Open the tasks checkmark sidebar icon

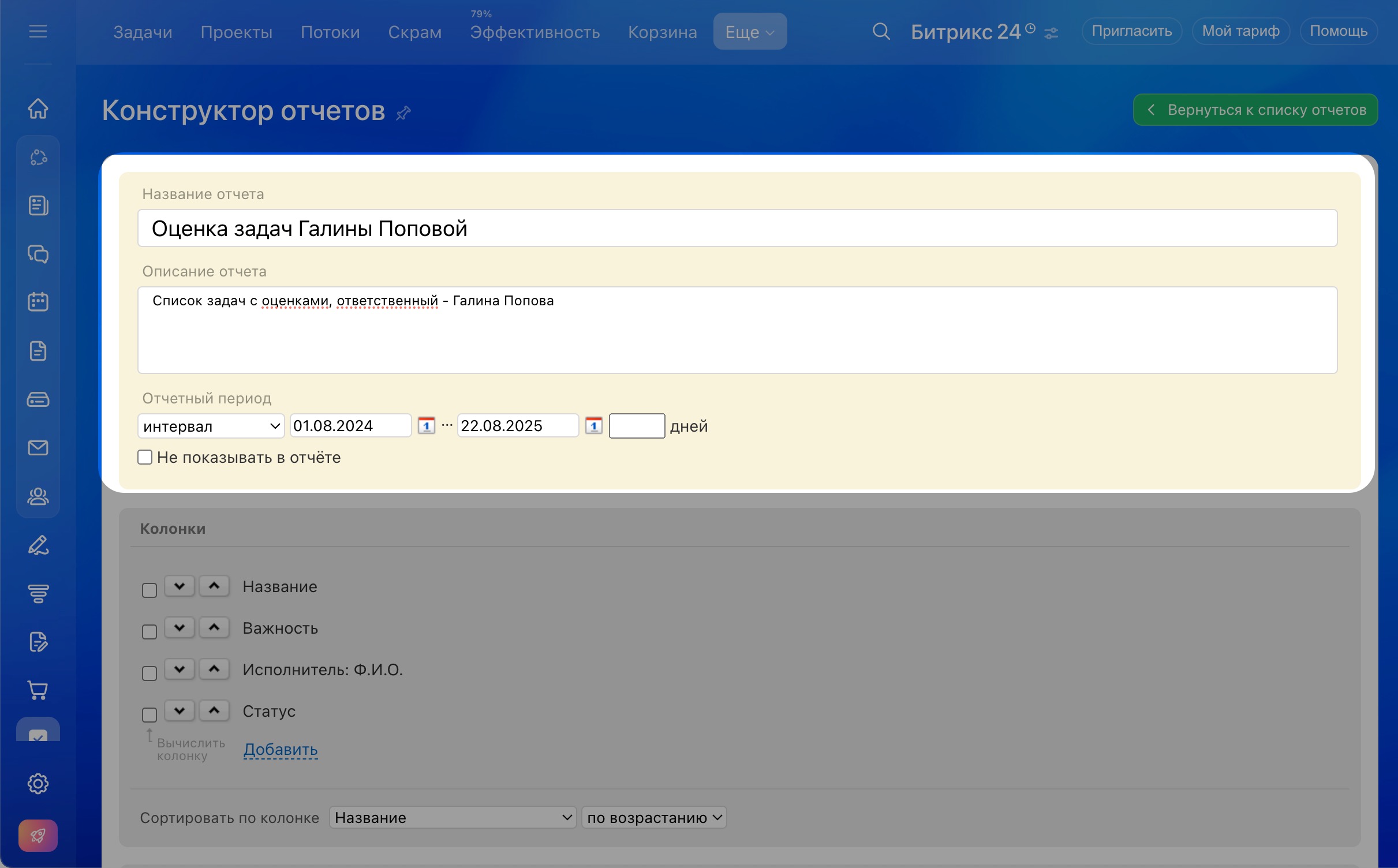click(38, 731)
